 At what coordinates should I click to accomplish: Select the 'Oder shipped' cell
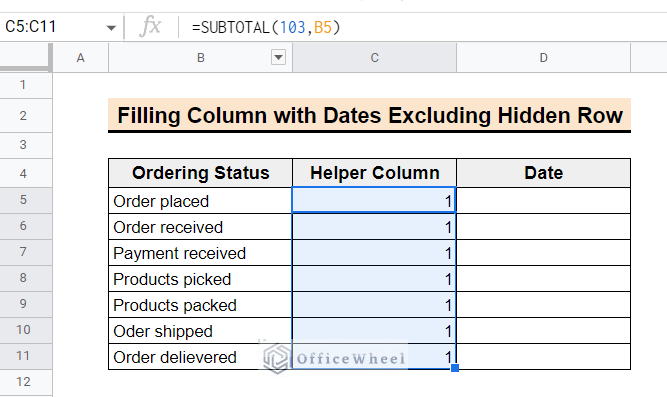click(x=200, y=330)
